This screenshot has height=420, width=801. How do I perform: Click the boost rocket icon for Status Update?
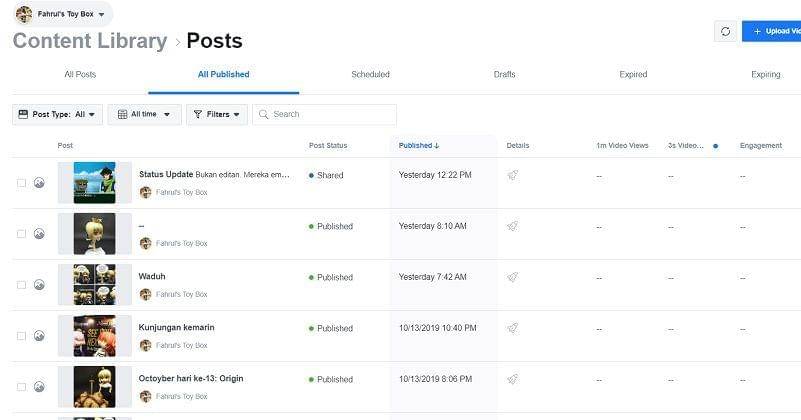(512, 175)
